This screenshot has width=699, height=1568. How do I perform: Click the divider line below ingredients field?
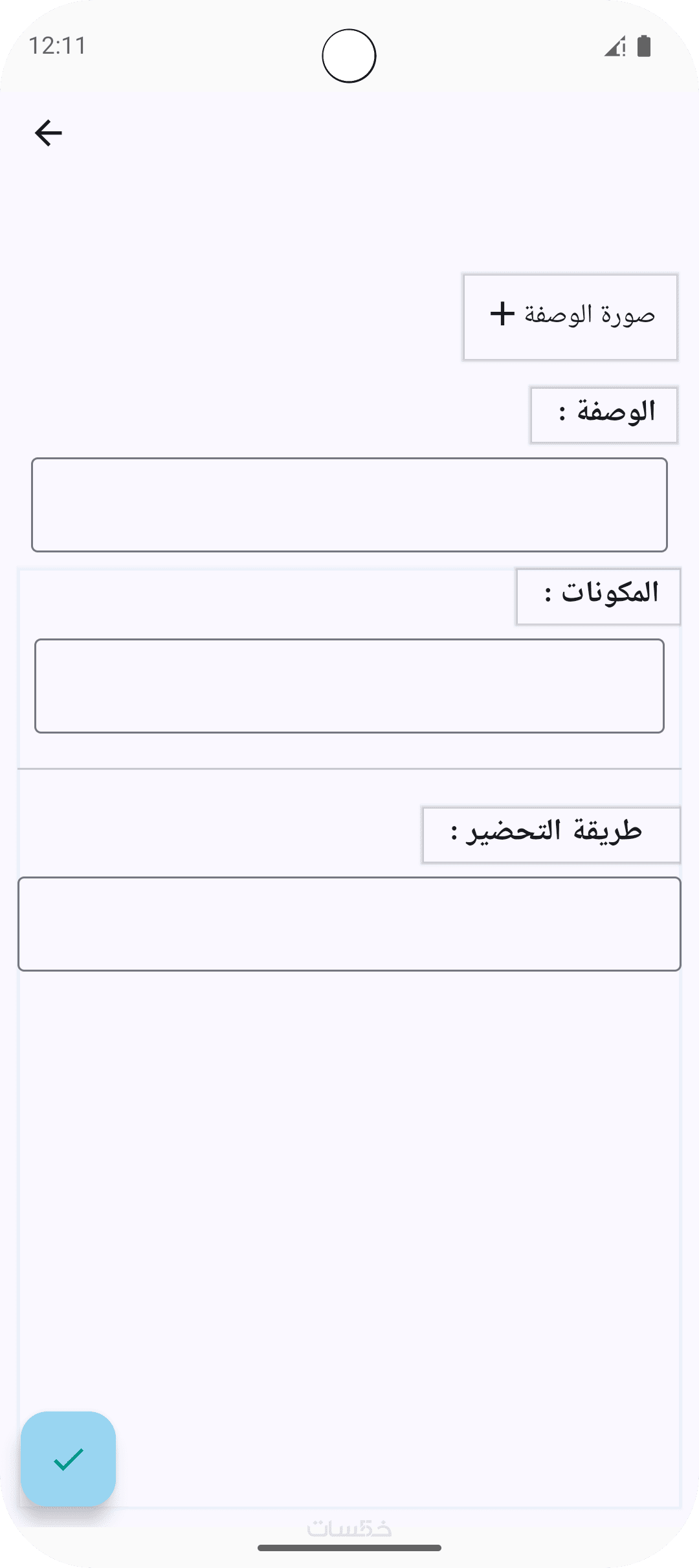[349, 768]
